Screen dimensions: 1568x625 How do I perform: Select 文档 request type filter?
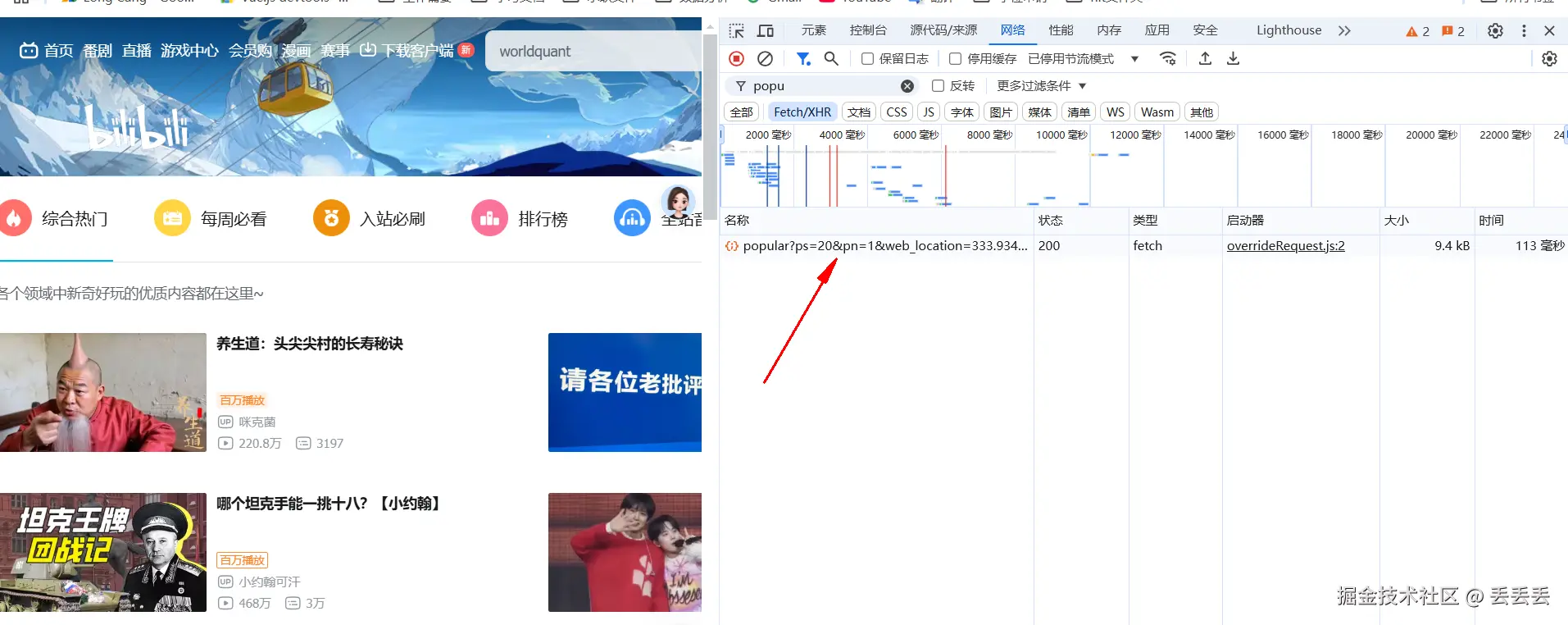pyautogui.click(x=859, y=112)
